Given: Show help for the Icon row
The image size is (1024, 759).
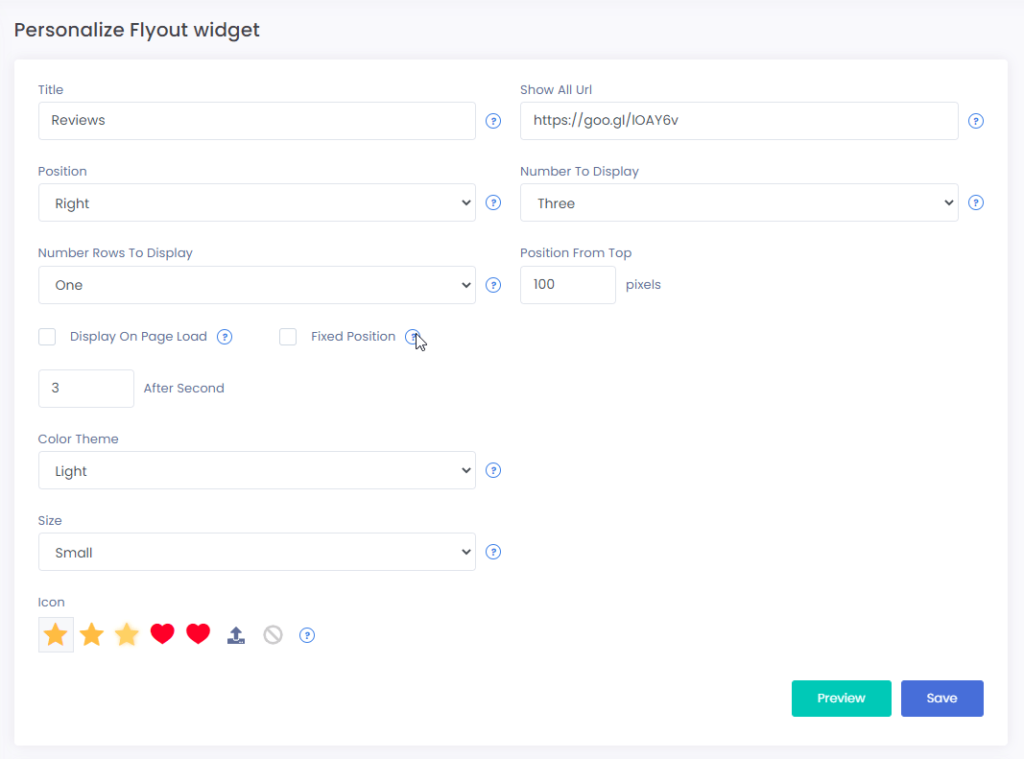Looking at the screenshot, I should (x=307, y=635).
